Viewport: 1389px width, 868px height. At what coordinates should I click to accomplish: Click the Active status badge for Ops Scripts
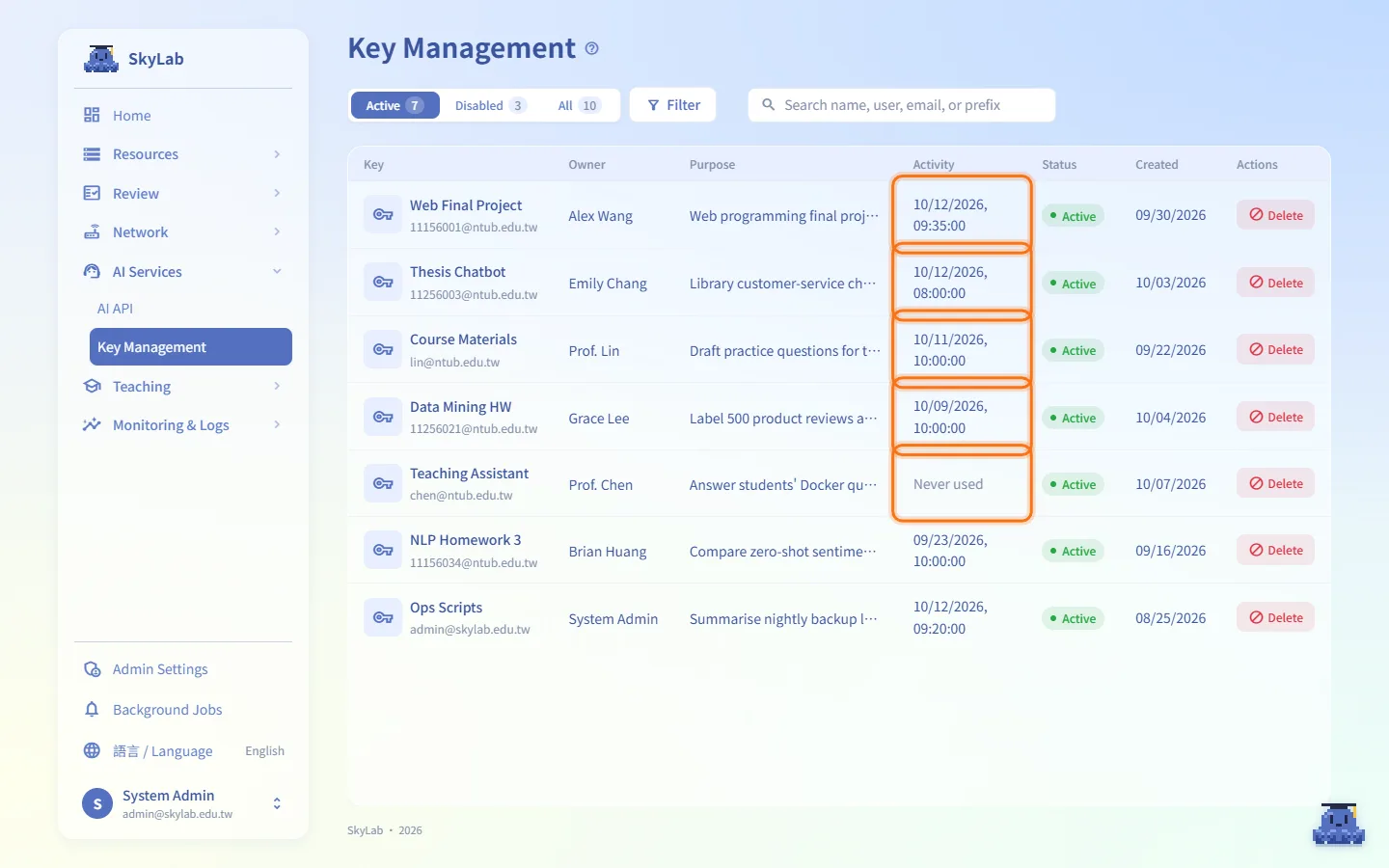[x=1073, y=618]
